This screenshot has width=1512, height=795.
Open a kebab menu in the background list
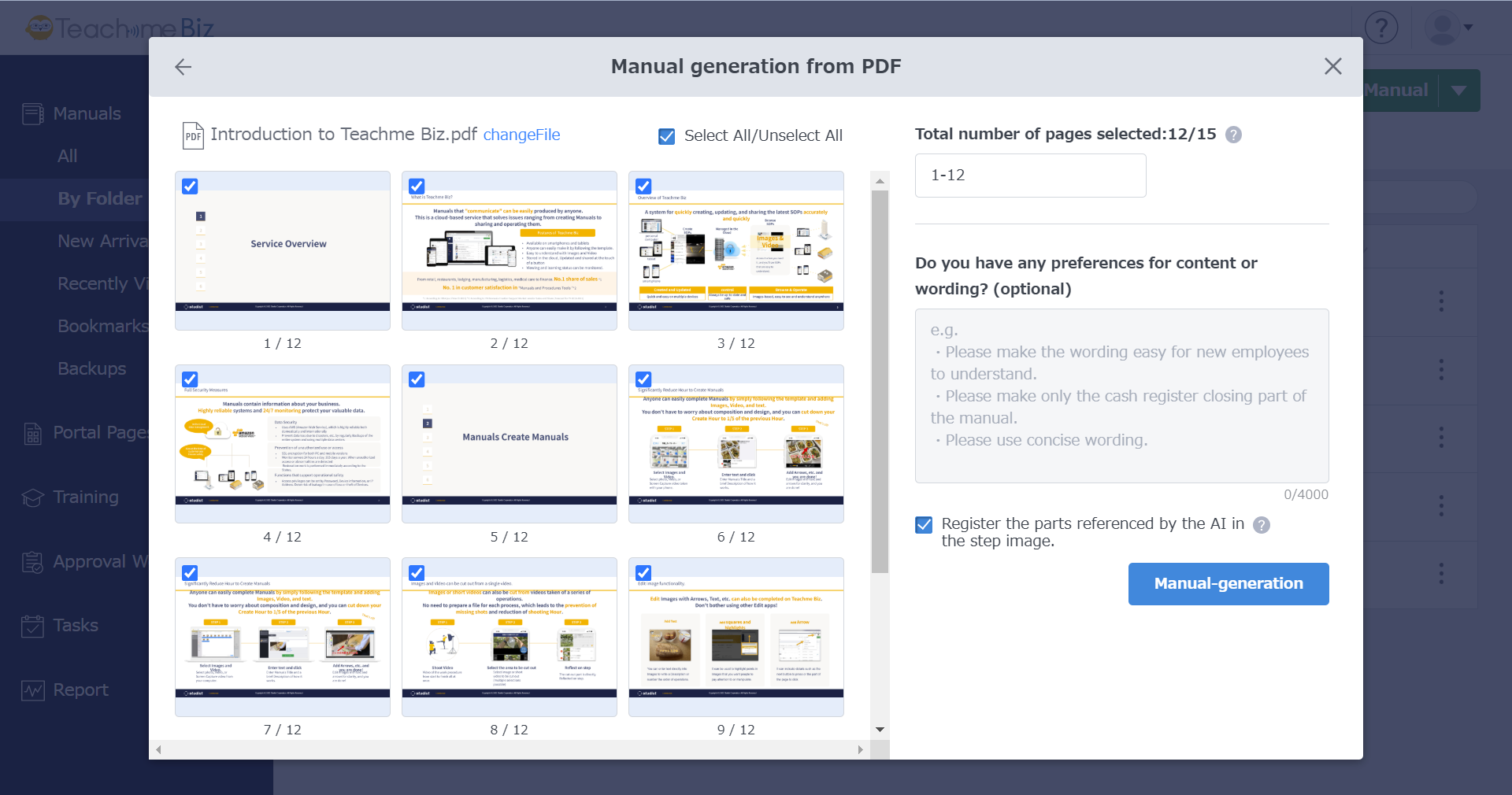click(x=1441, y=301)
